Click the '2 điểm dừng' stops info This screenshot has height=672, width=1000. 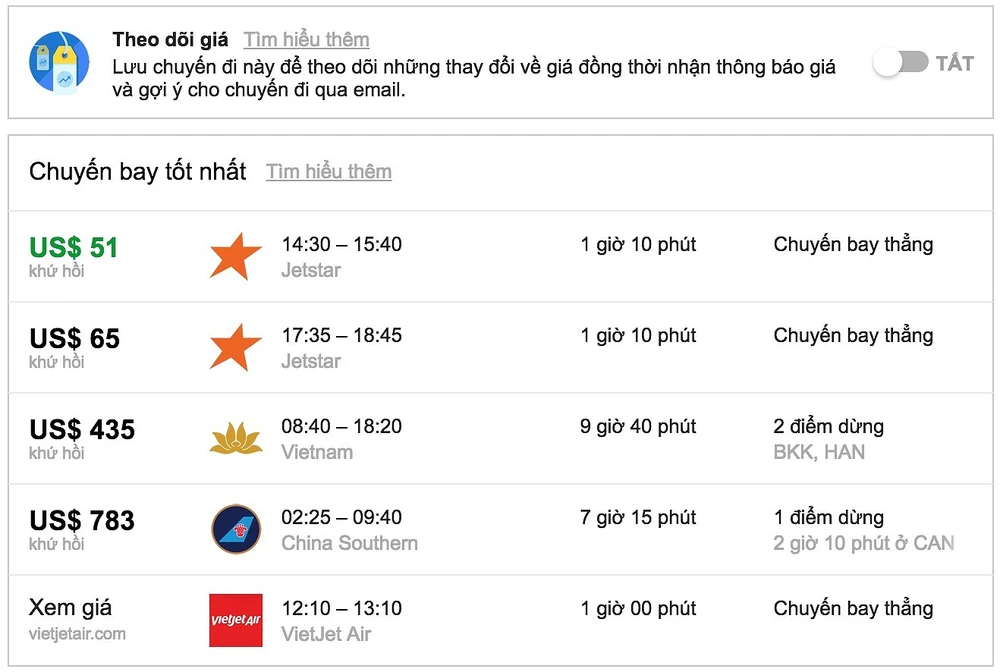(x=828, y=427)
